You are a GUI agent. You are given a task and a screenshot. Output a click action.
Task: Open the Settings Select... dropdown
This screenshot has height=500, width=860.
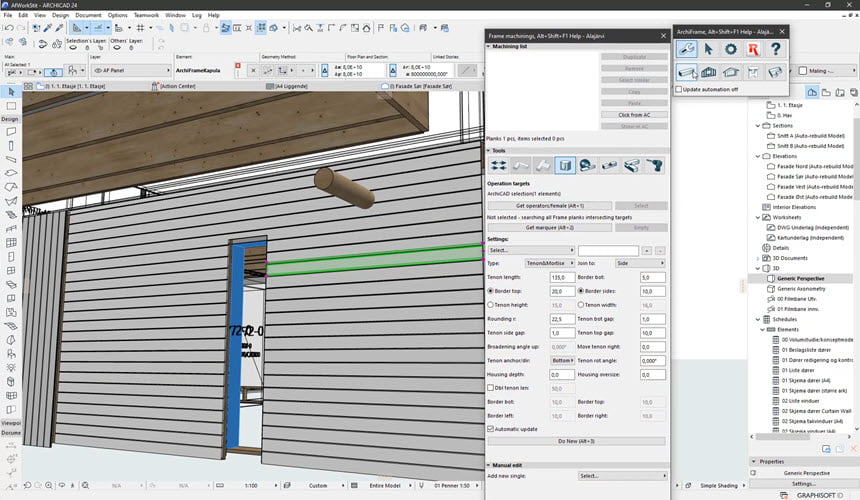[x=531, y=250]
